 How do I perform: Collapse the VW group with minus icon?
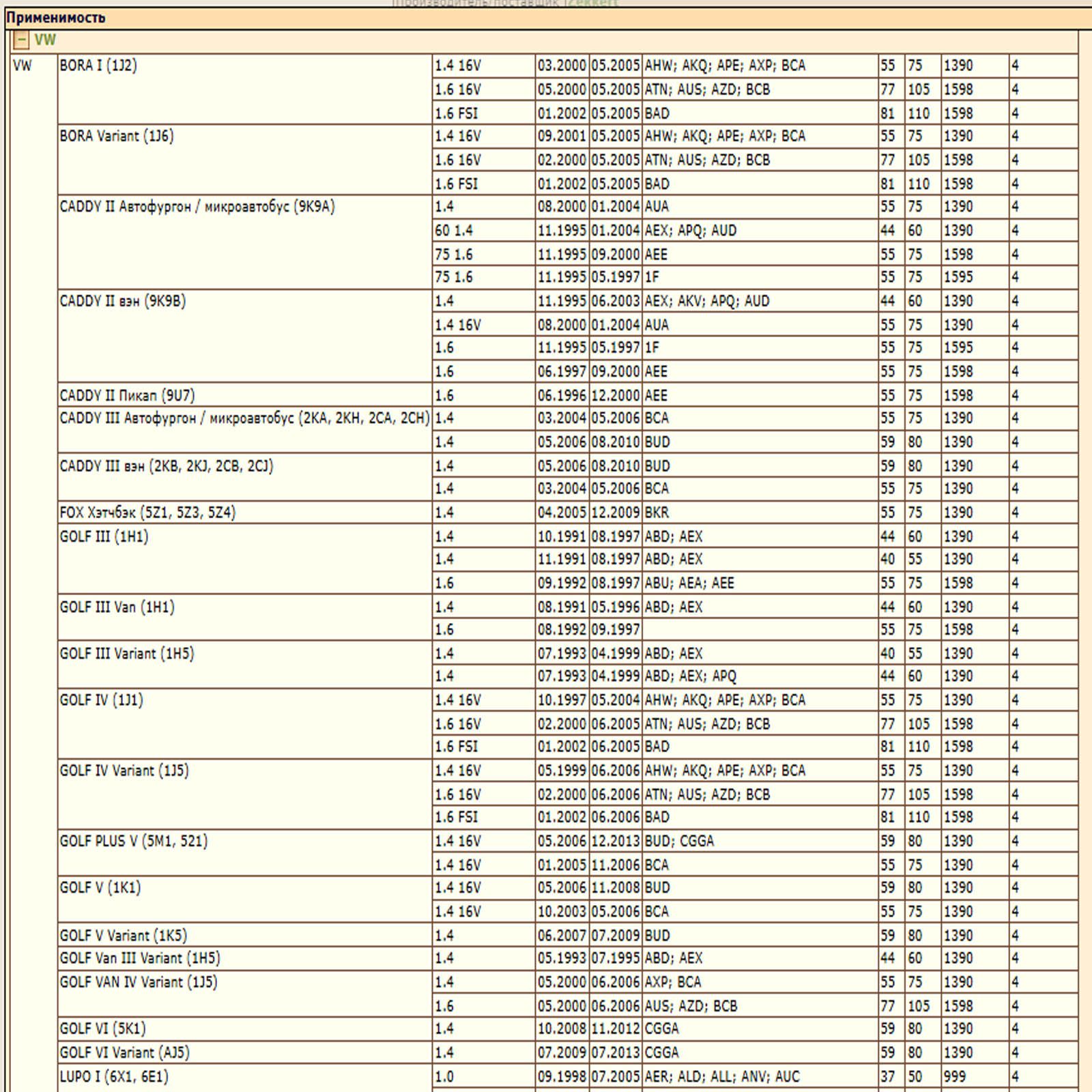(20, 40)
